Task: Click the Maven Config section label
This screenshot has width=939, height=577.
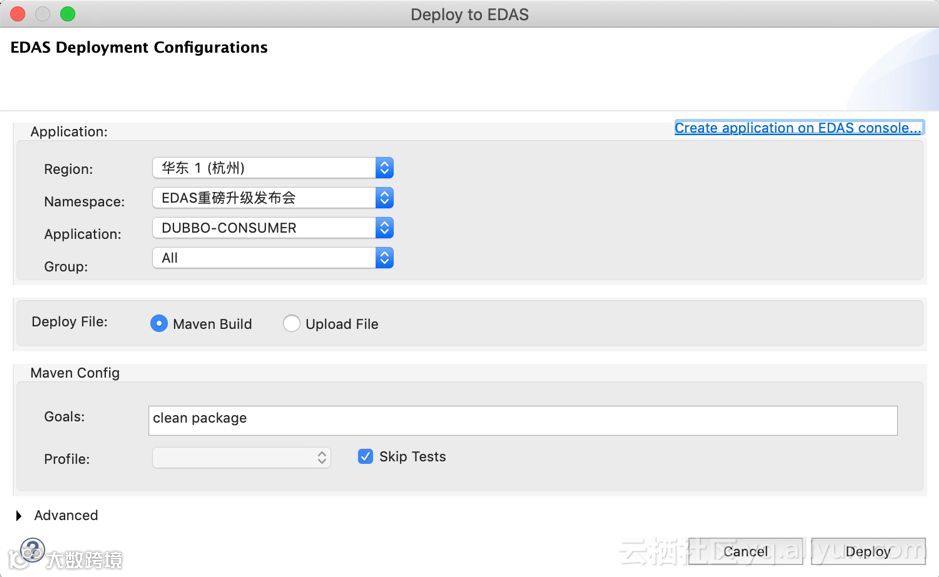Action: [75, 373]
